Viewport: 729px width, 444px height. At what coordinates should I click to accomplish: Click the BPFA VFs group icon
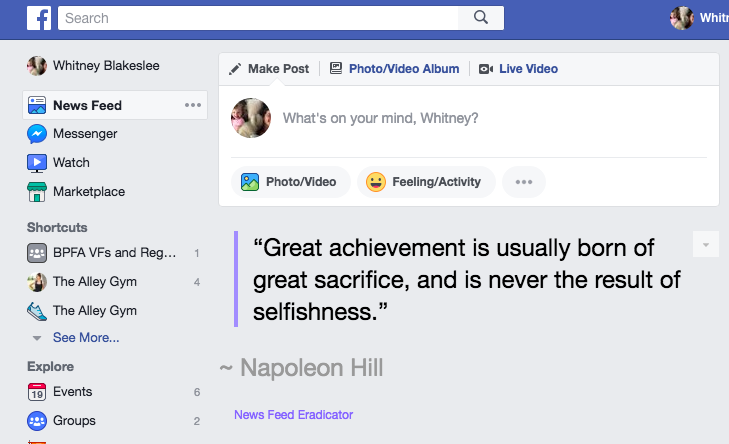[x=37, y=253]
